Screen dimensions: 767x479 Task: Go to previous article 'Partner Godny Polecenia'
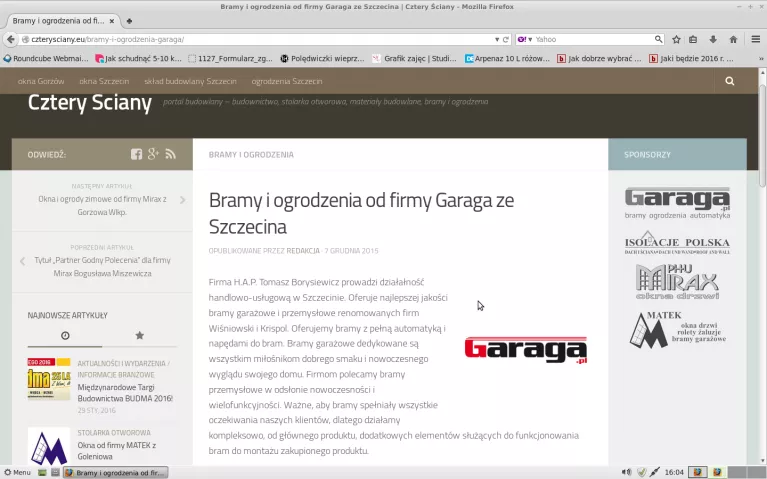(102, 267)
